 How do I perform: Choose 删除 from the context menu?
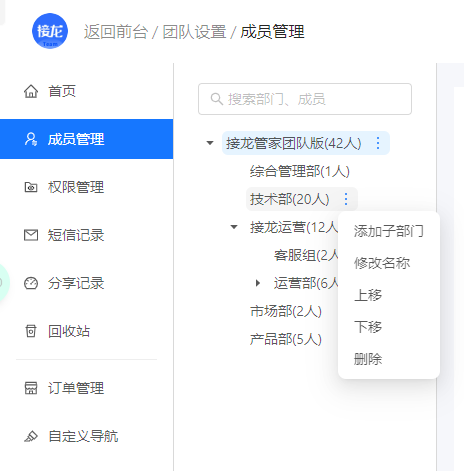368,359
